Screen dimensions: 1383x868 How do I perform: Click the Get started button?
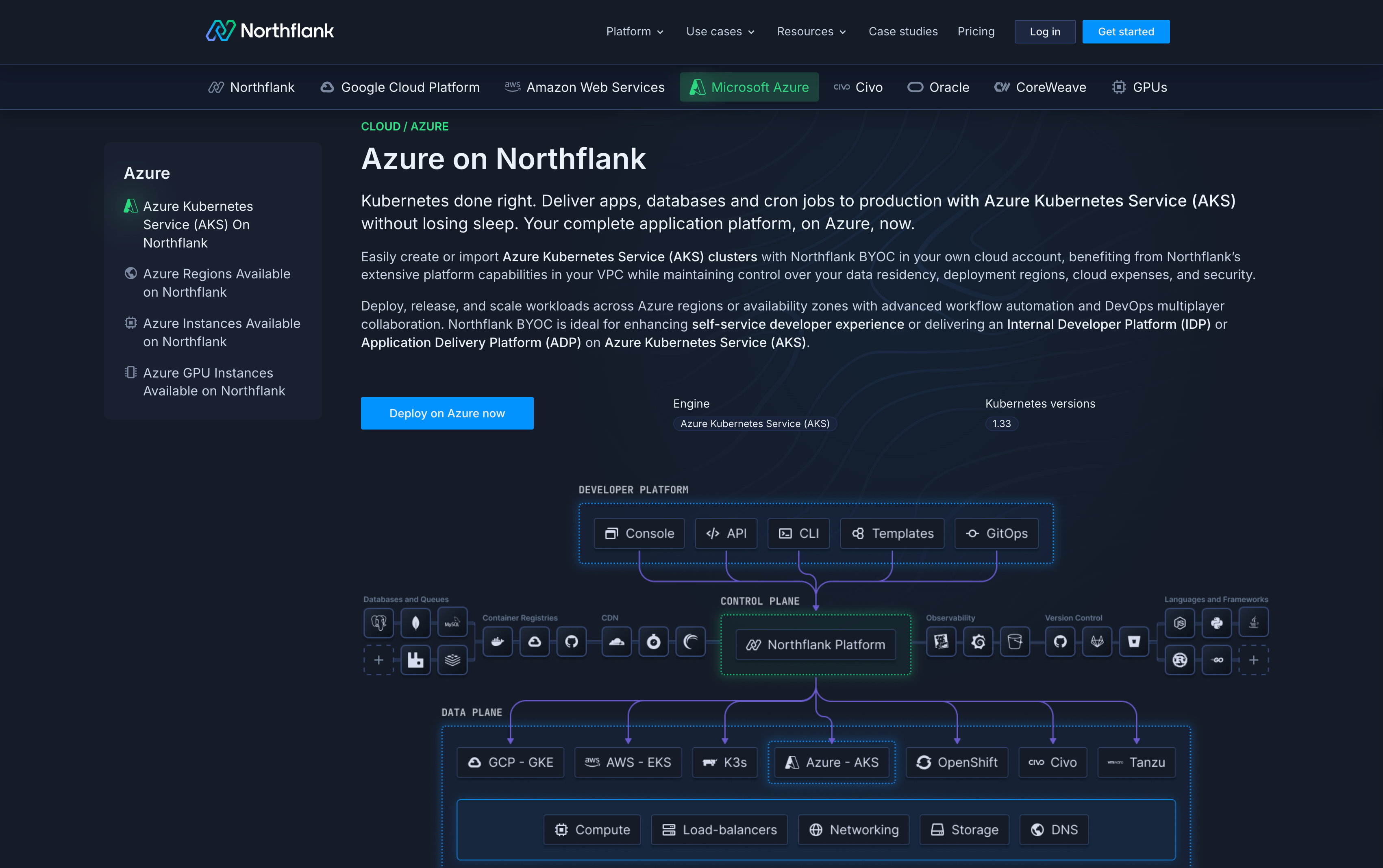(1125, 32)
